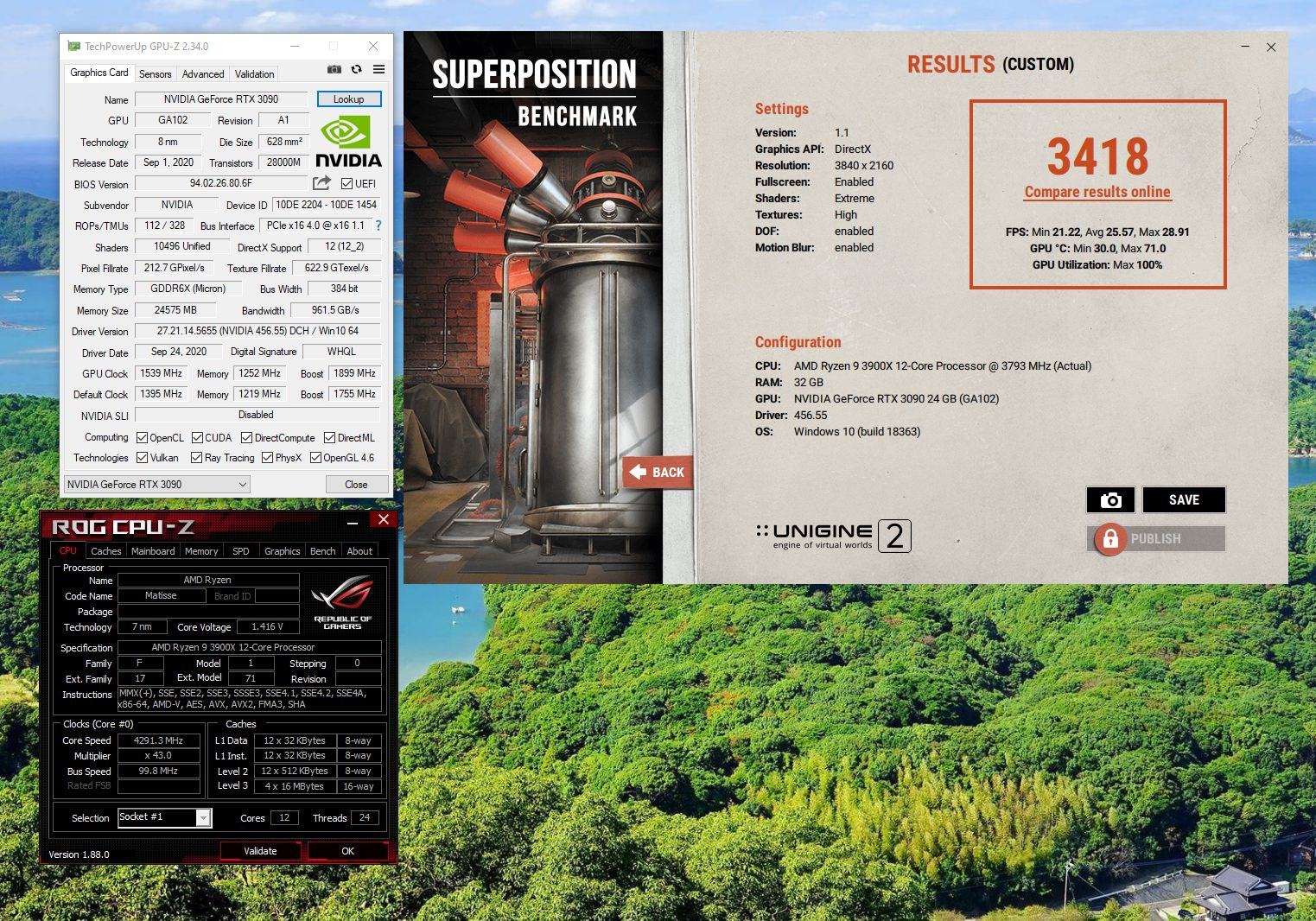Click the Unigine 2 logo
The height and width of the screenshot is (921, 1316).
pos(833,536)
